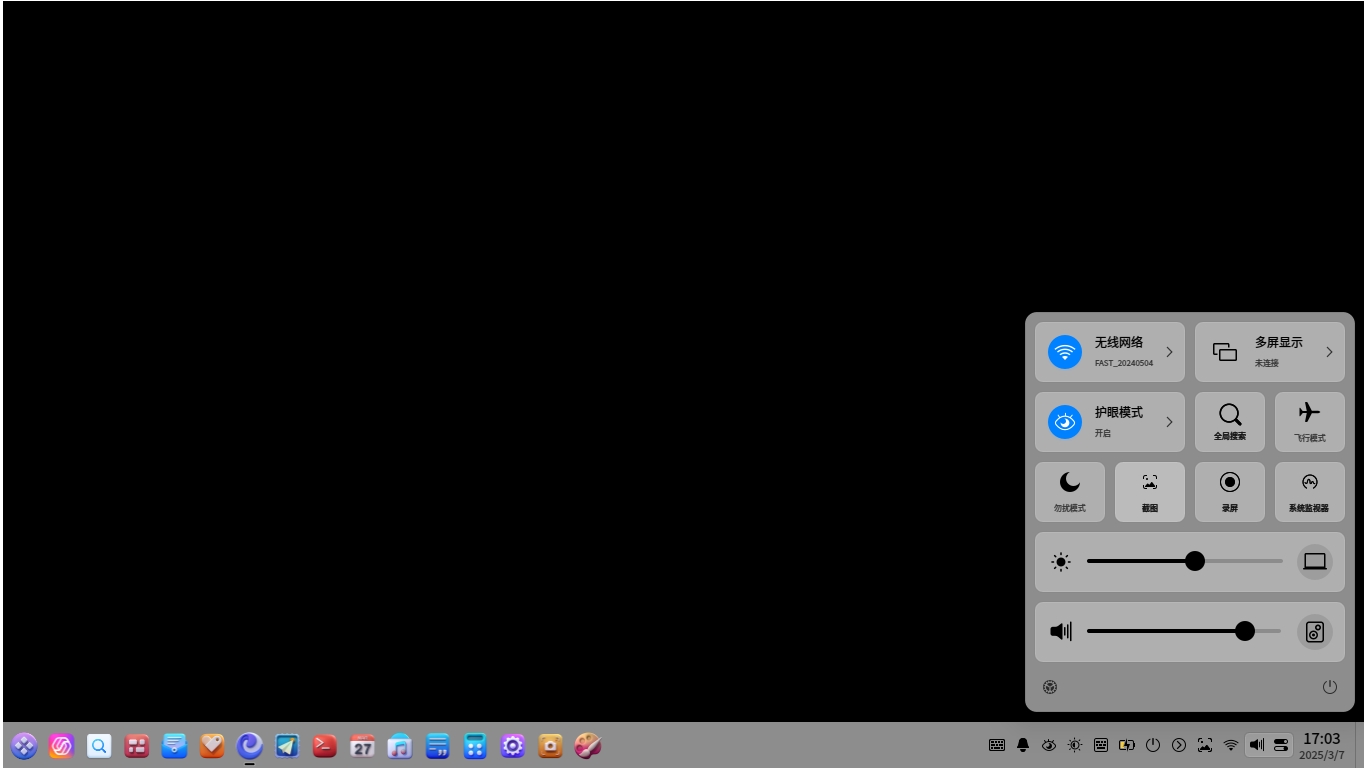Open the red multitasking view dock icon
1366x768 pixels.
coord(137,745)
